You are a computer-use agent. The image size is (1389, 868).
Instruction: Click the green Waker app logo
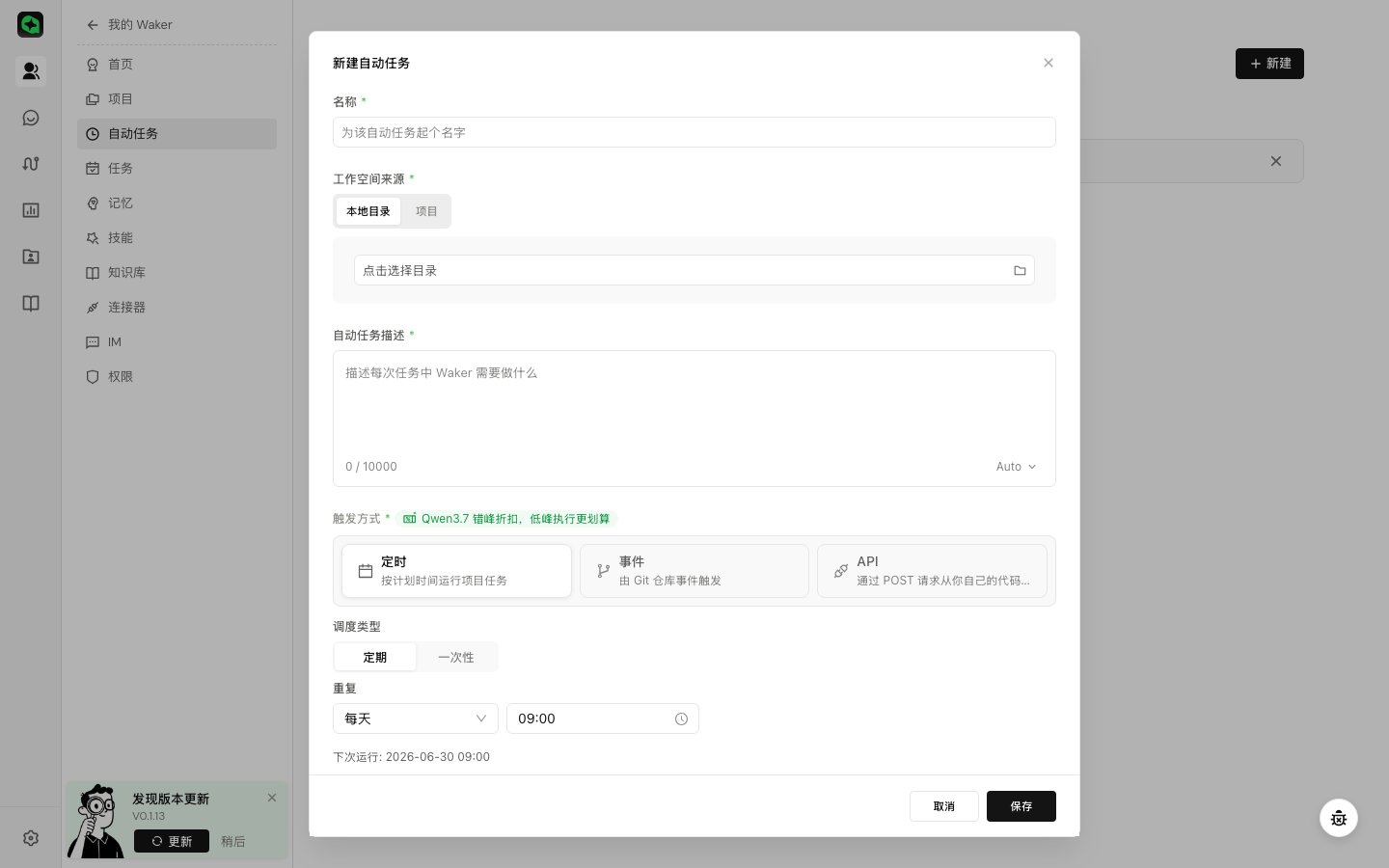31,24
